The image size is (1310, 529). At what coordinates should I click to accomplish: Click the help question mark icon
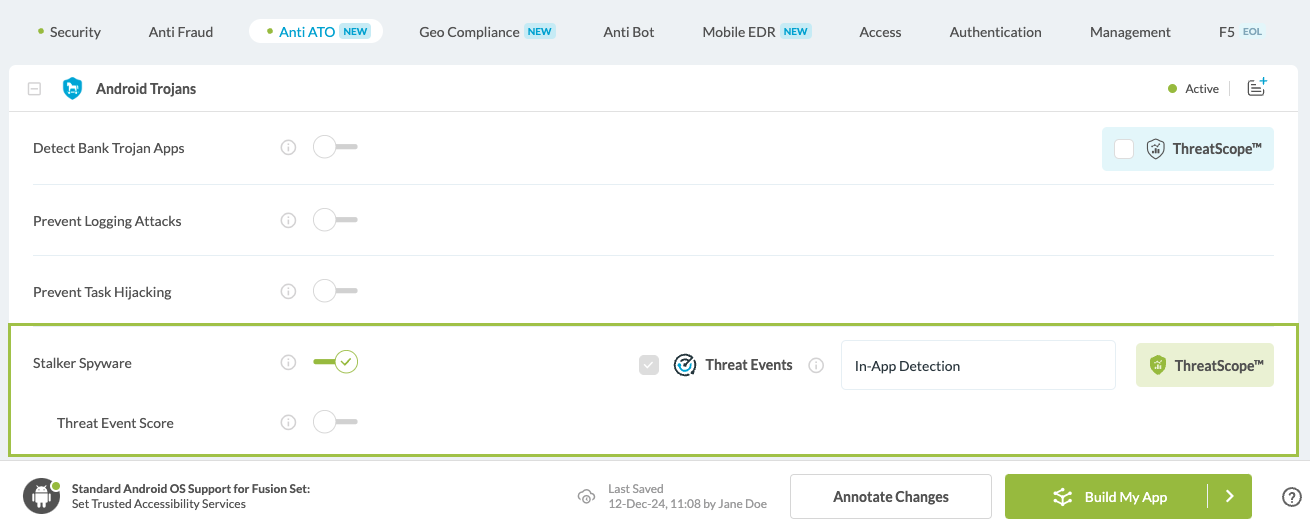click(x=1291, y=497)
